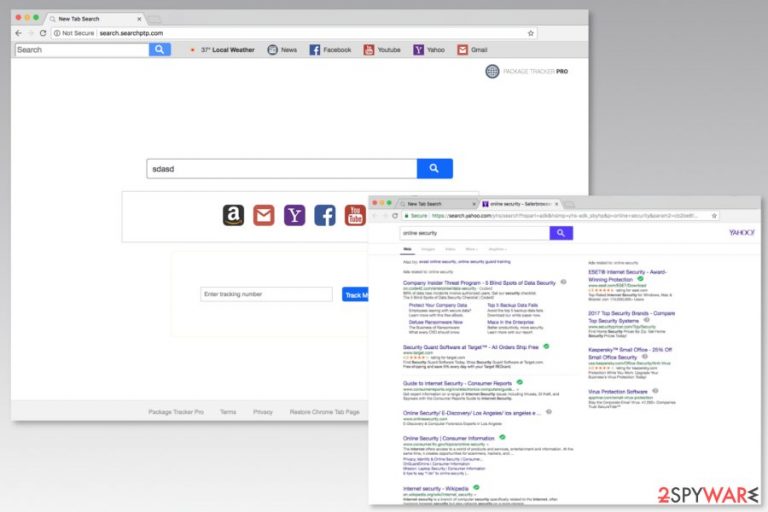Bookmark the Yahoo search page with the star

(714, 216)
